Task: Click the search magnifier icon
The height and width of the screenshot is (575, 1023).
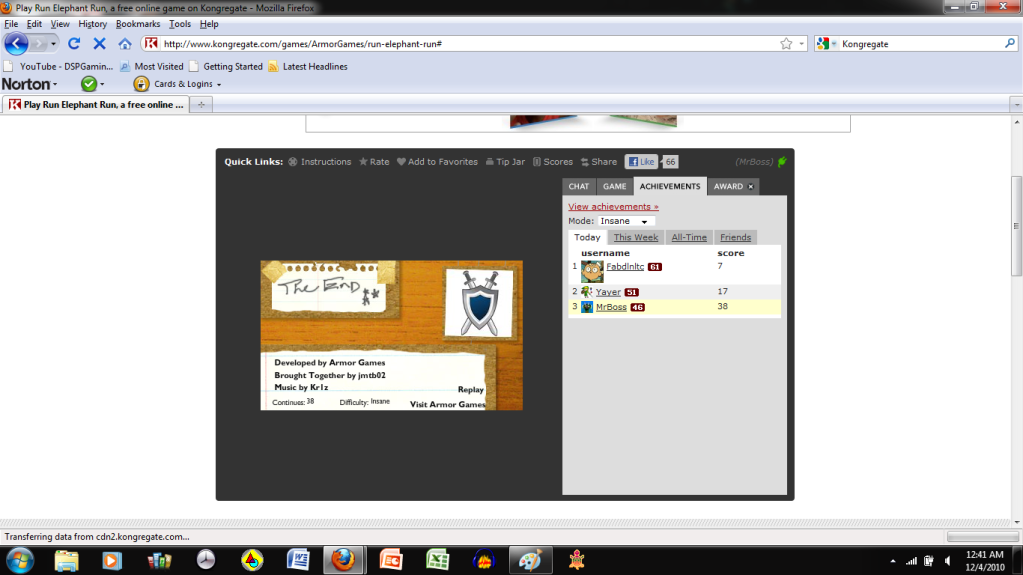Action: tap(1010, 44)
